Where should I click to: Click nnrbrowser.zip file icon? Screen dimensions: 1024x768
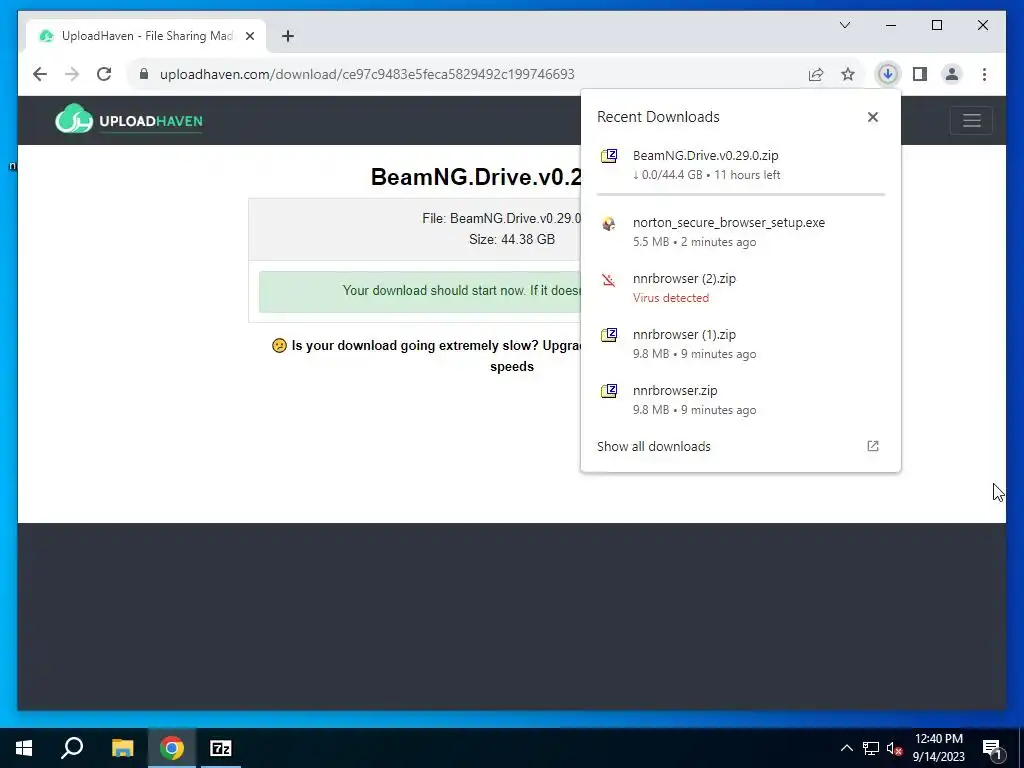point(609,391)
